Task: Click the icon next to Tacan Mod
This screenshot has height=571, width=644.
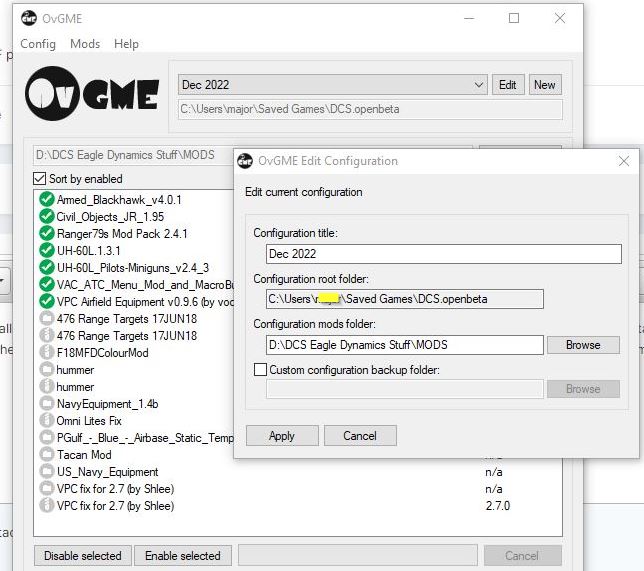Action: click(x=47, y=455)
